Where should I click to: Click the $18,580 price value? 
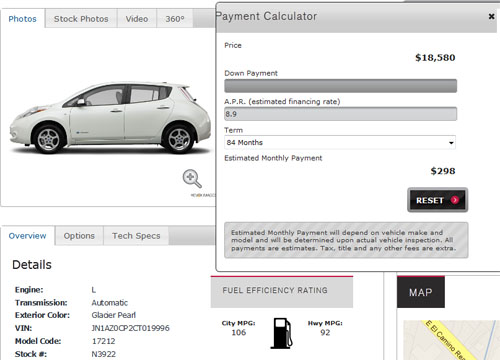pos(435,58)
